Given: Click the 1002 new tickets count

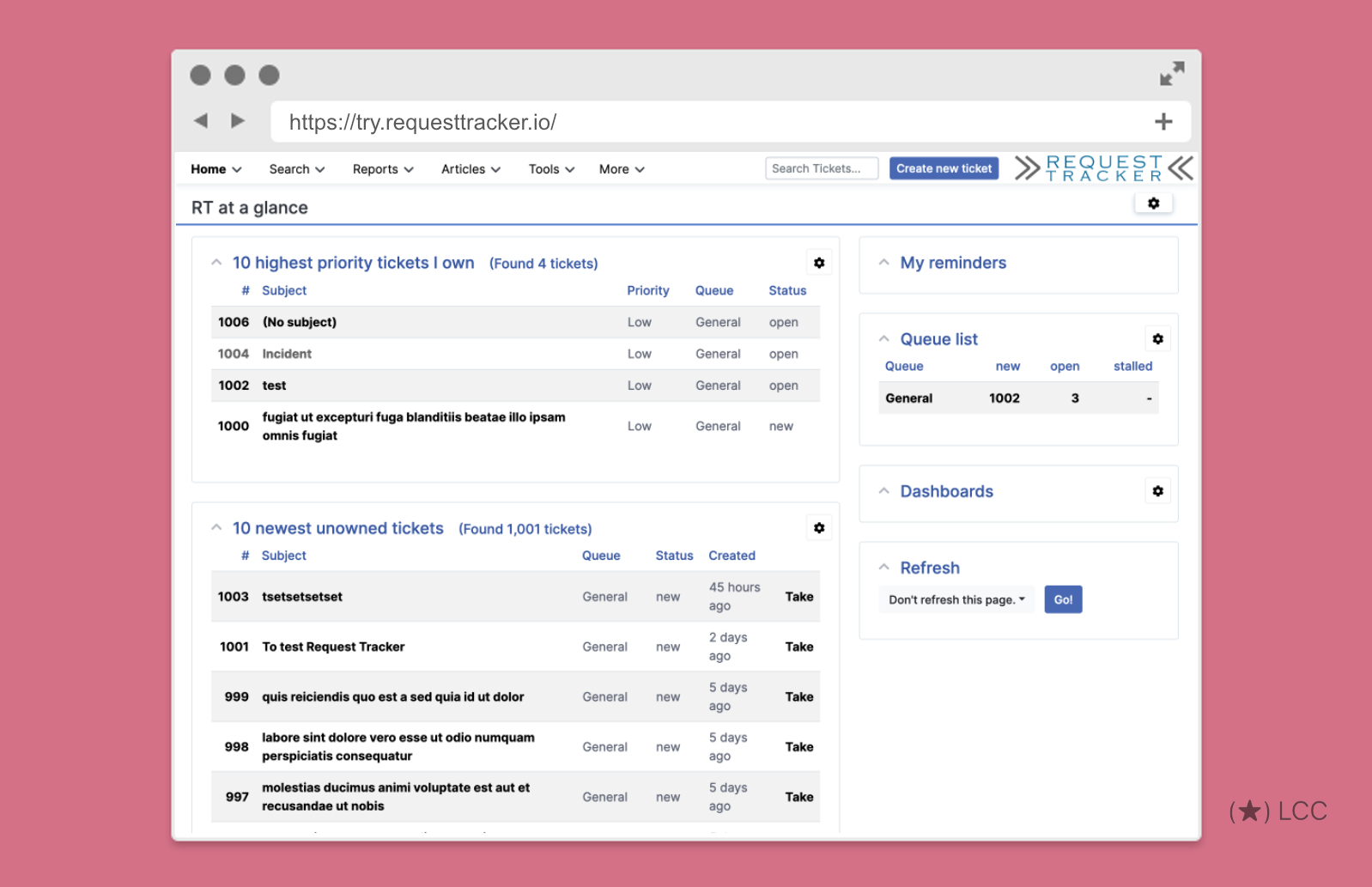Looking at the screenshot, I should click(1004, 398).
